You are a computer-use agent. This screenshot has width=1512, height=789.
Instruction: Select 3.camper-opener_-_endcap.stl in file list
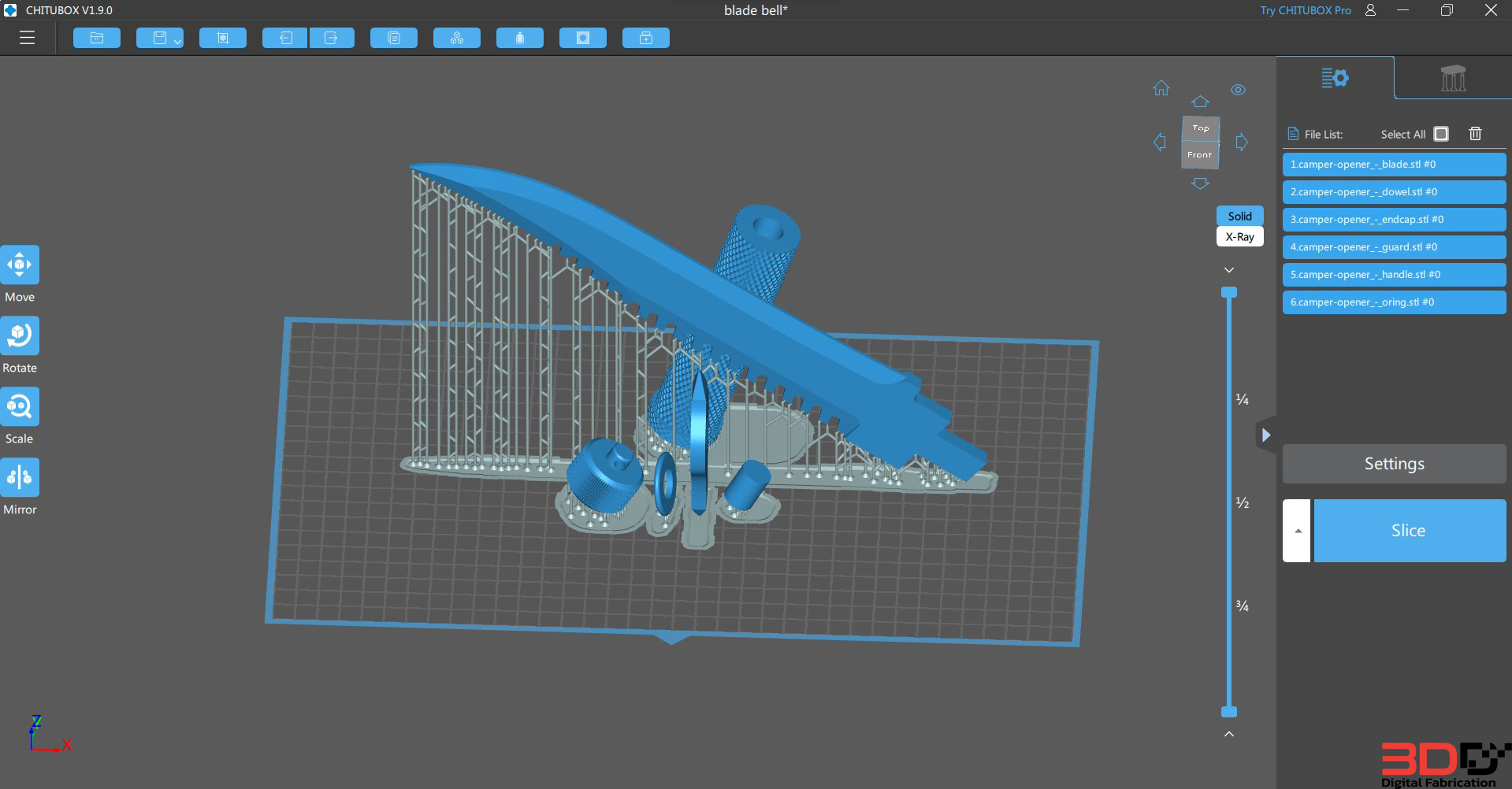point(1394,220)
